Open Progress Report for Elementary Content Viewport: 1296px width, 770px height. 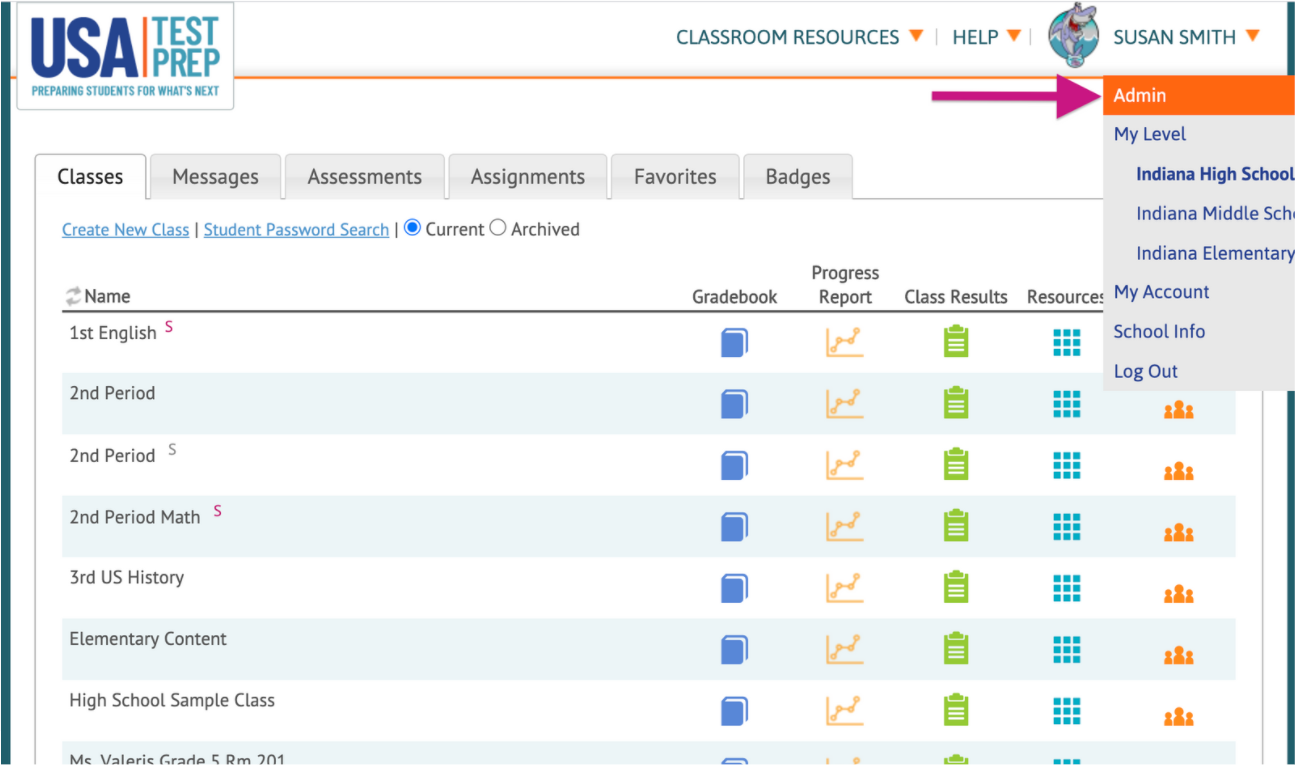tap(844, 650)
